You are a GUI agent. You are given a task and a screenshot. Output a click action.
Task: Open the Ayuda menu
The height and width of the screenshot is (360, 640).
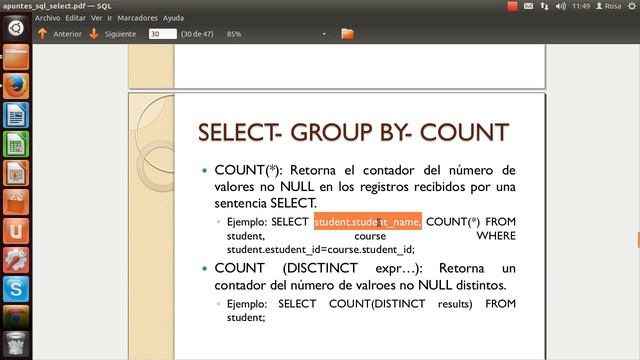173,18
